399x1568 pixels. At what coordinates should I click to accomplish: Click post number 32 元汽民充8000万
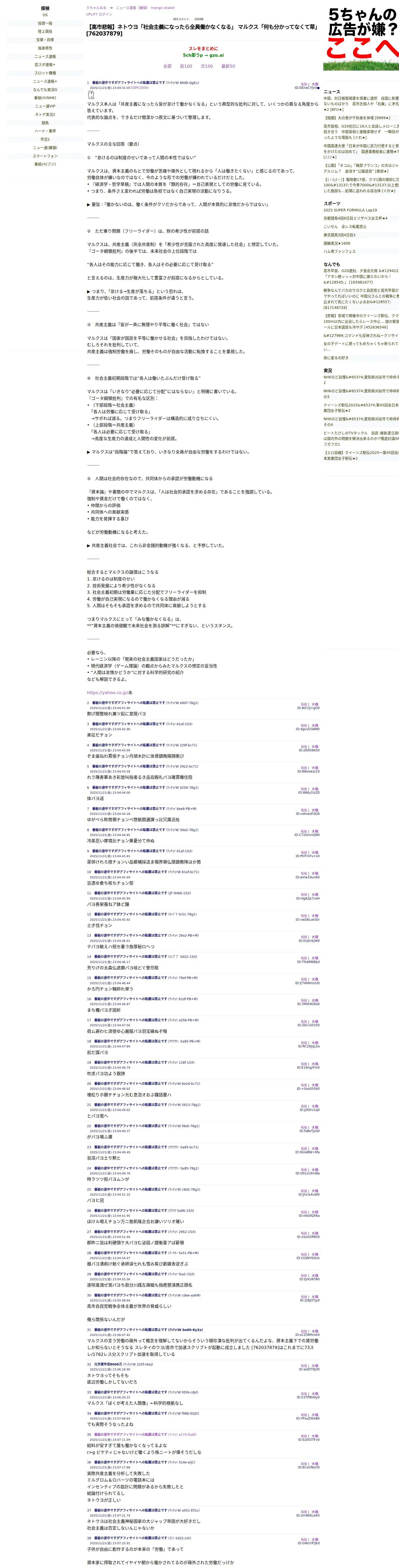pos(89,1365)
